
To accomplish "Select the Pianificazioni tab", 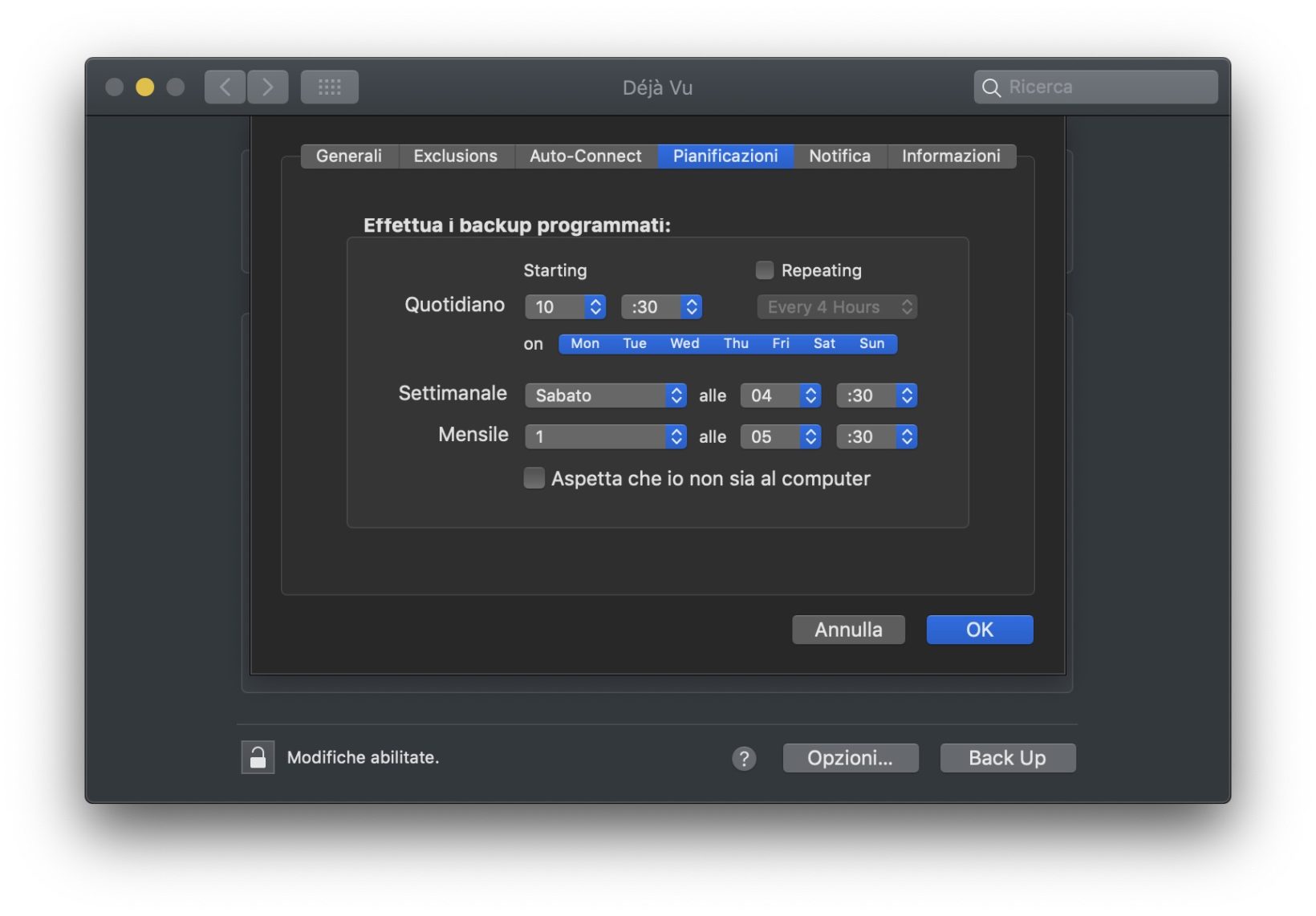I will (x=725, y=156).
